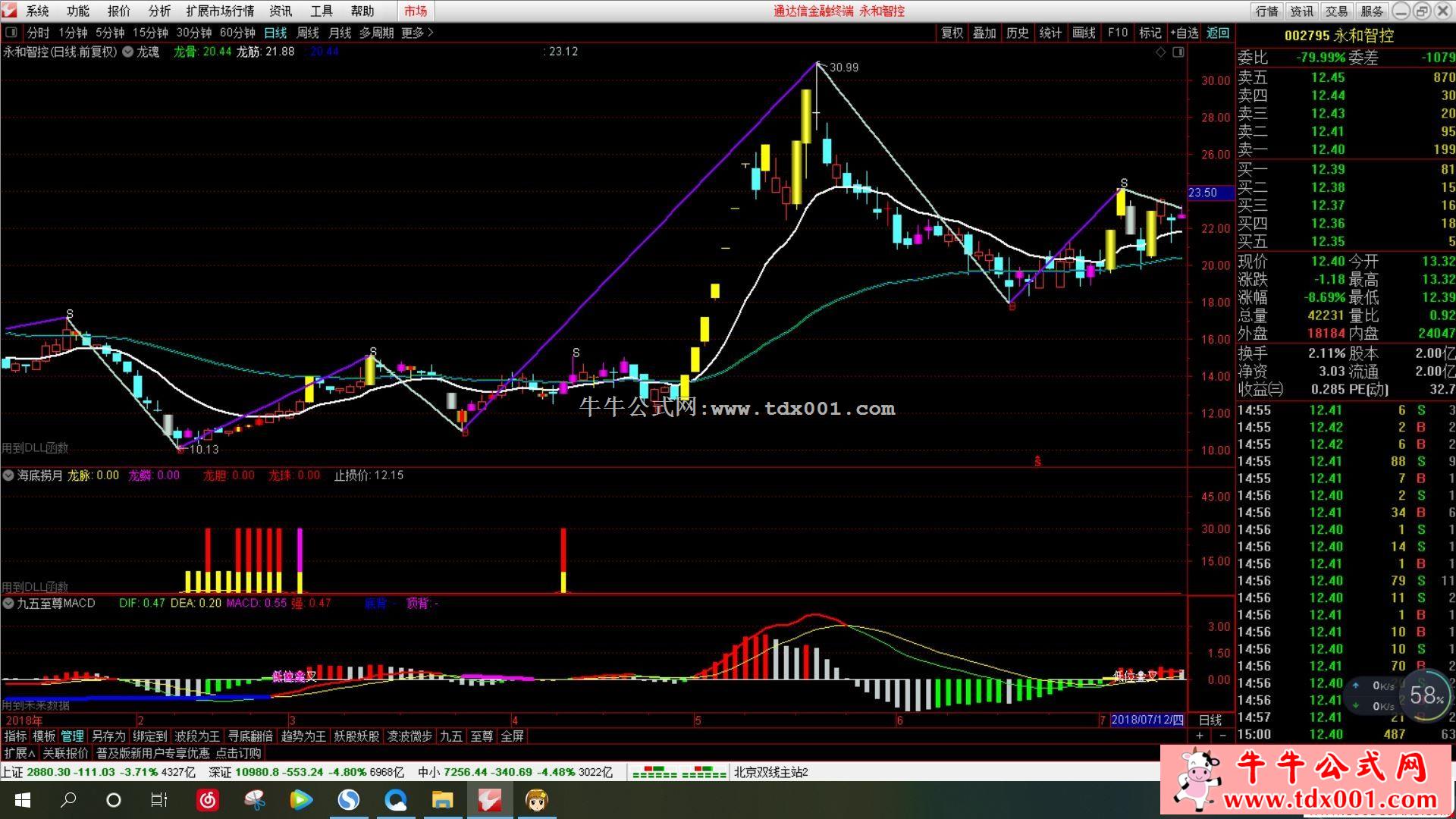Open the 分析 menu
Viewport: 1456px width, 819px height.
click(159, 11)
